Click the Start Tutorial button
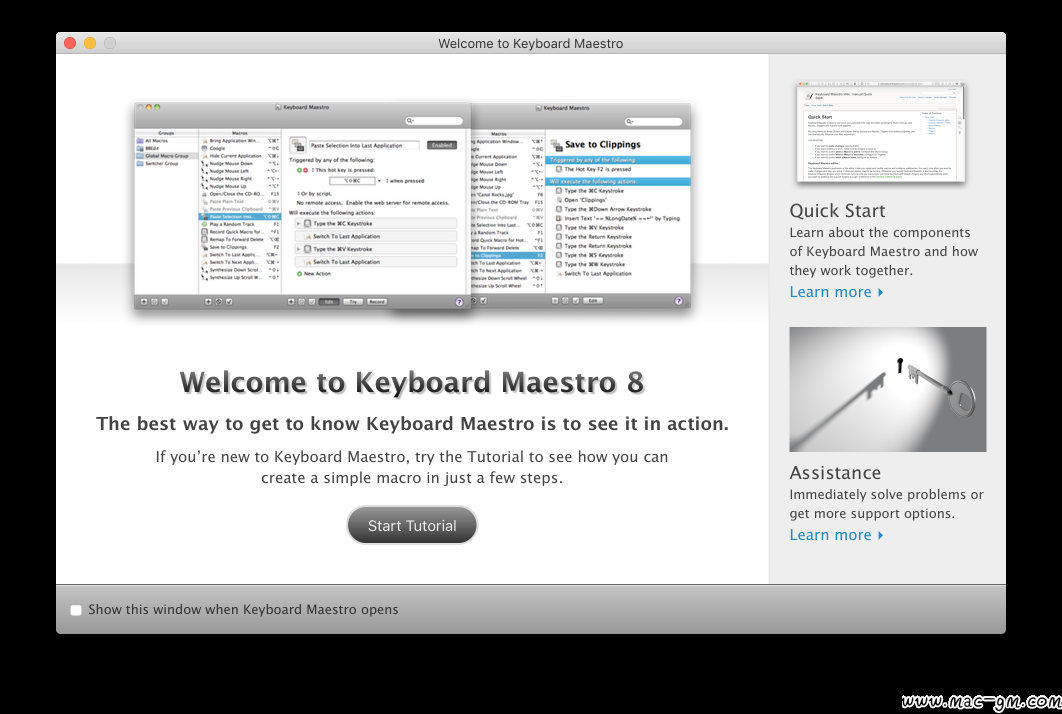The image size is (1062, 714). point(412,525)
